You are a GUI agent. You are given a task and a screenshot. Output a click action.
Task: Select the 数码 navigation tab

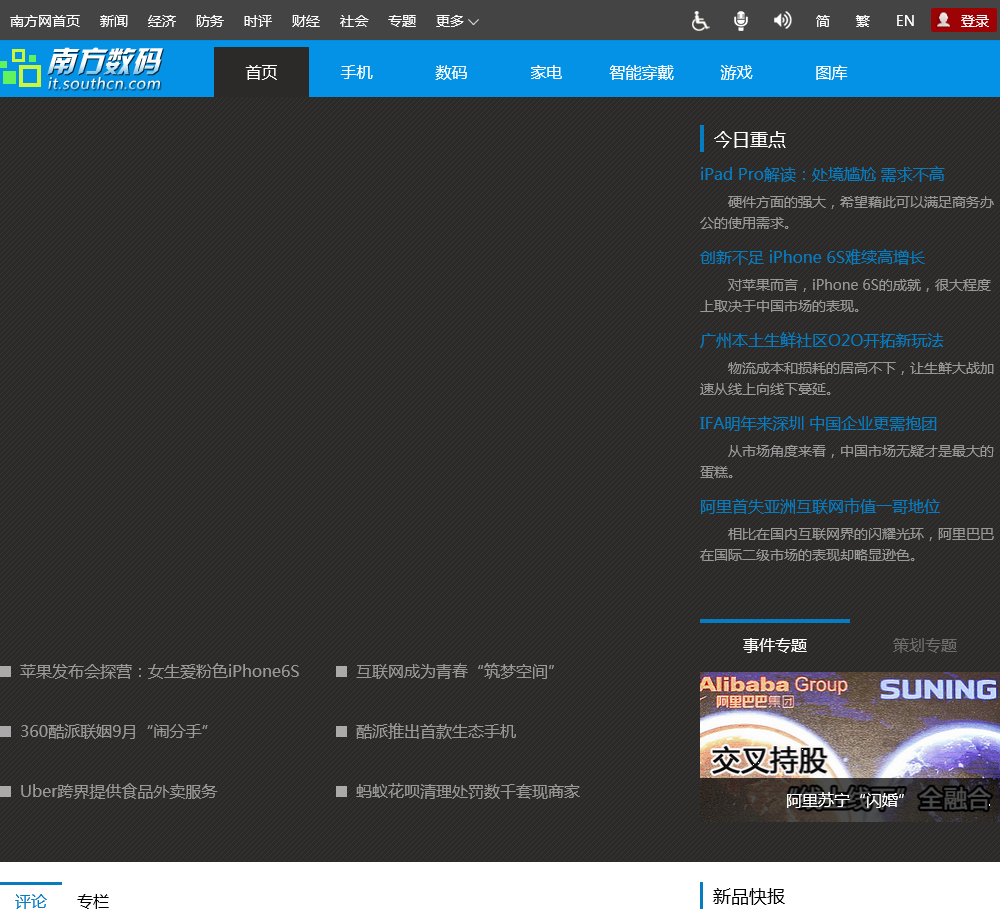[x=452, y=72]
